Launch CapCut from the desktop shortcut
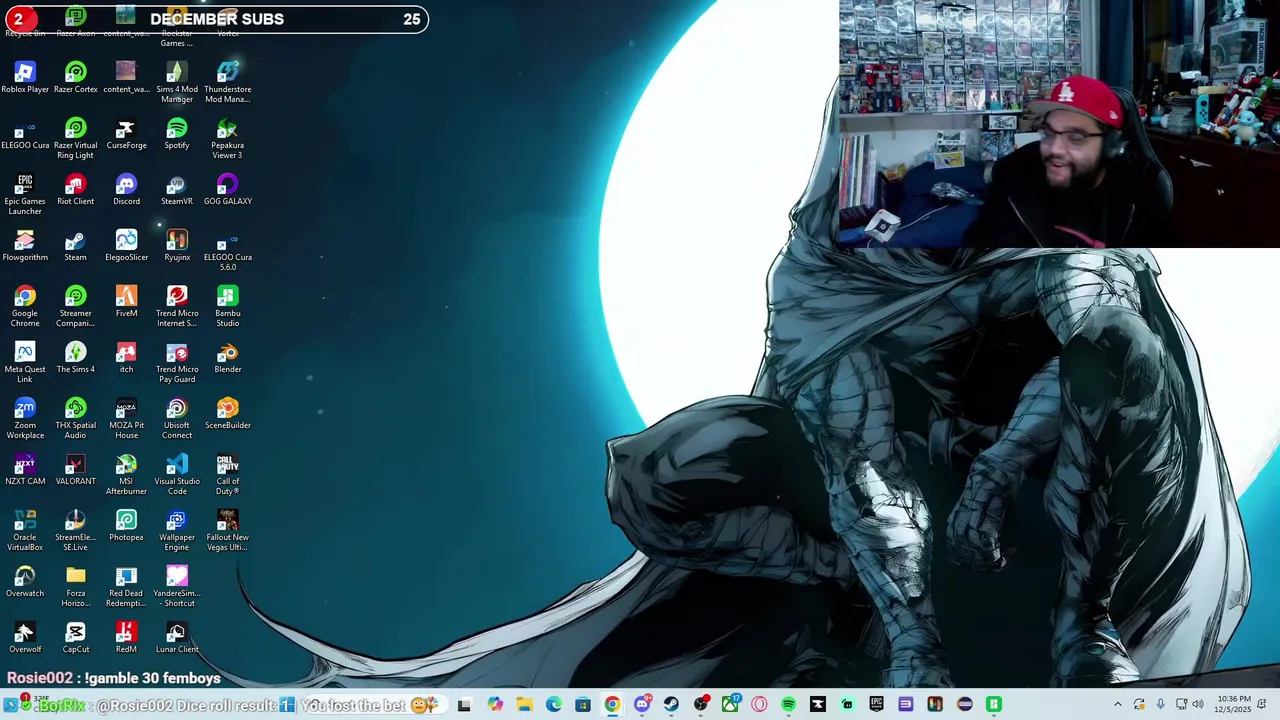Image resolution: width=1280 pixels, height=720 pixels. pos(76,638)
